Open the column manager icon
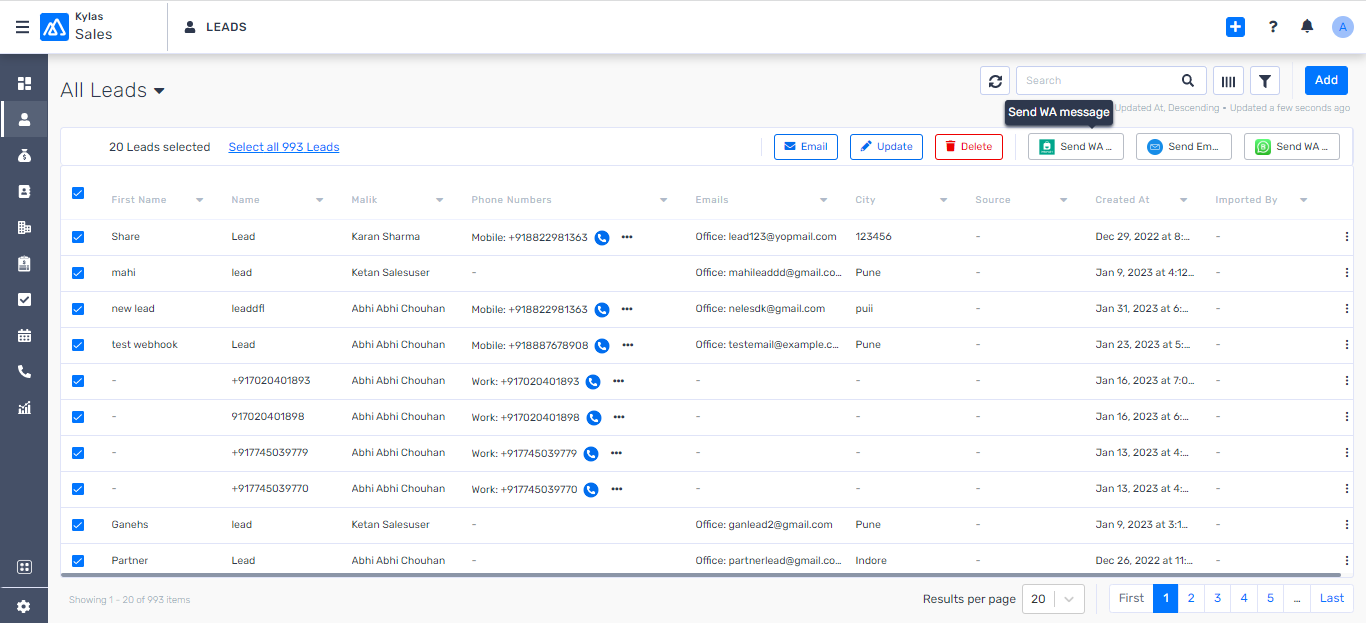 (1228, 81)
